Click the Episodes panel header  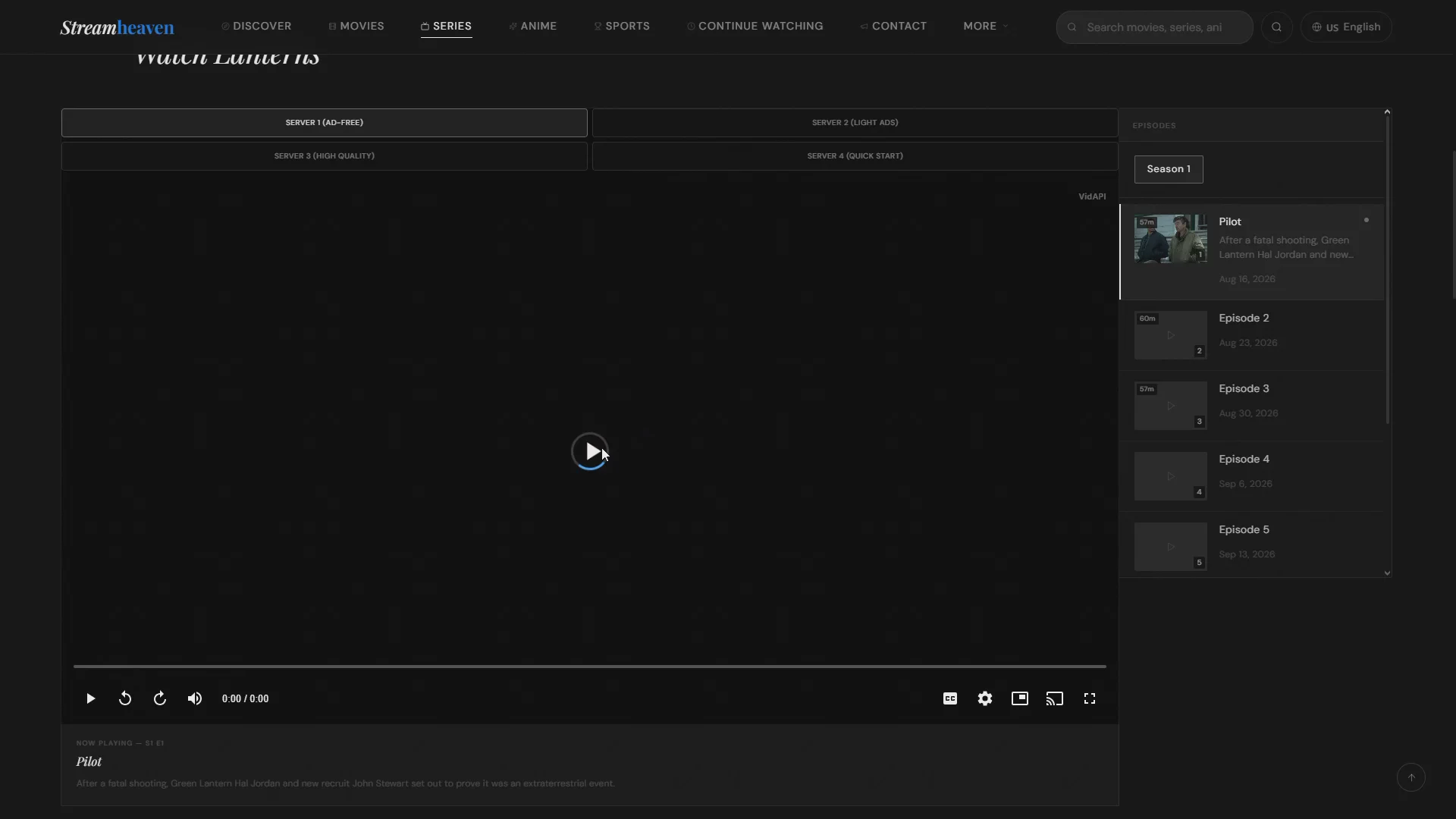[x=1154, y=126]
